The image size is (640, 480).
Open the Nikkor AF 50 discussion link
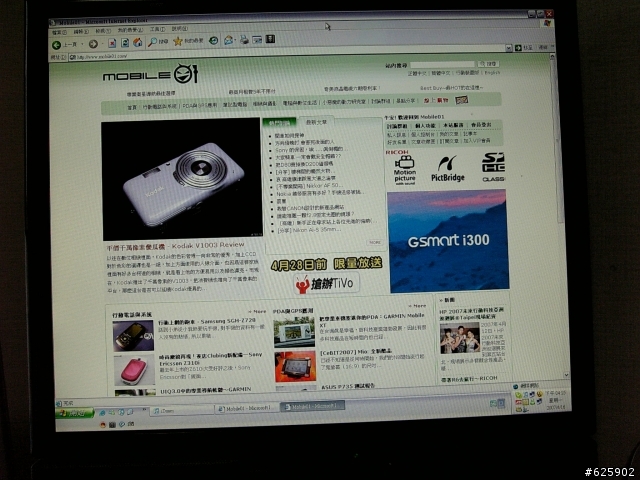point(307,185)
